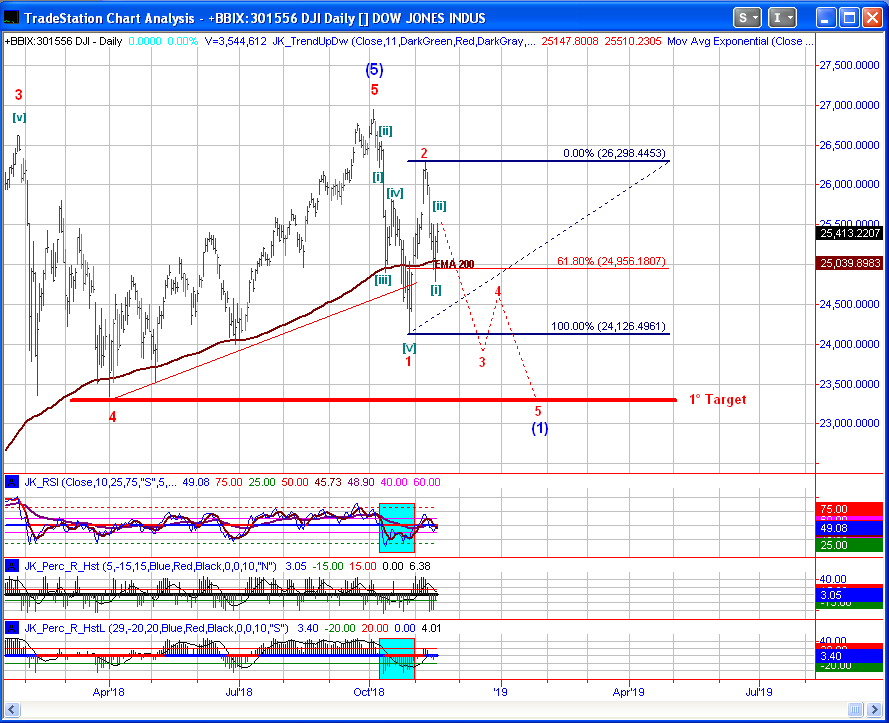
Task: Click the scroll-left arrow of the chart scrollbar
Action: 12,709
